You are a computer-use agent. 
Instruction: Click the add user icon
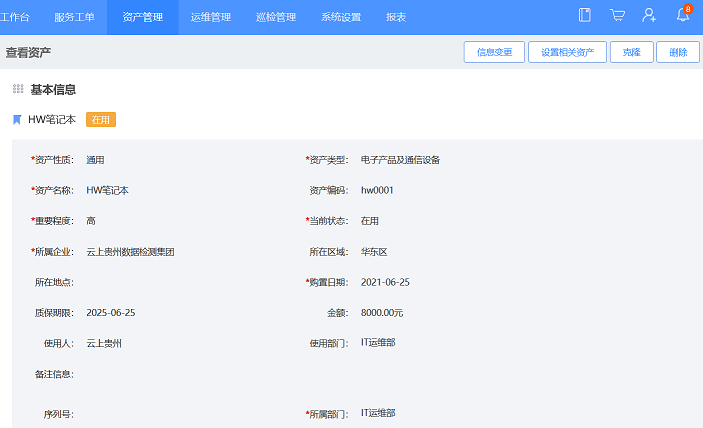click(x=649, y=15)
